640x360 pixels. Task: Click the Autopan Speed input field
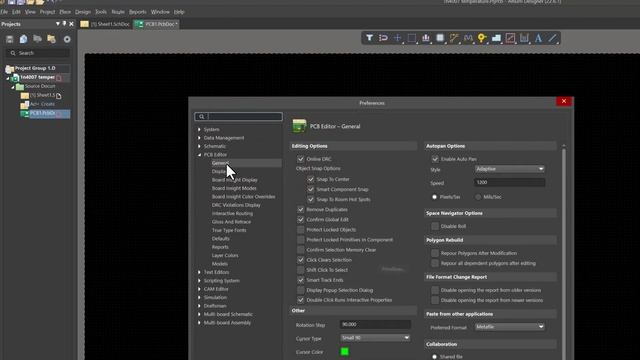coord(510,182)
